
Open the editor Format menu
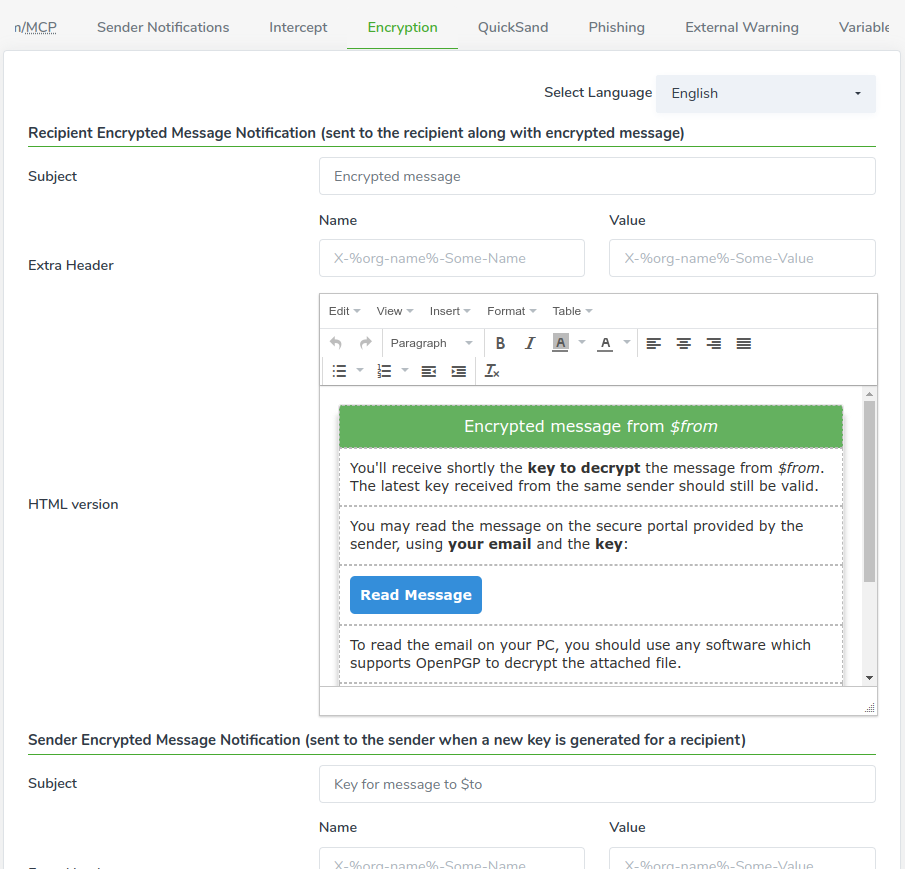pyautogui.click(x=511, y=311)
